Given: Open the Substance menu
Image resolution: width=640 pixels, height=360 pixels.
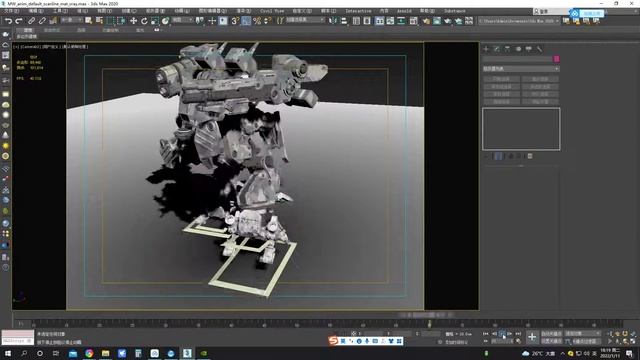Looking at the screenshot, I should click(455, 11).
